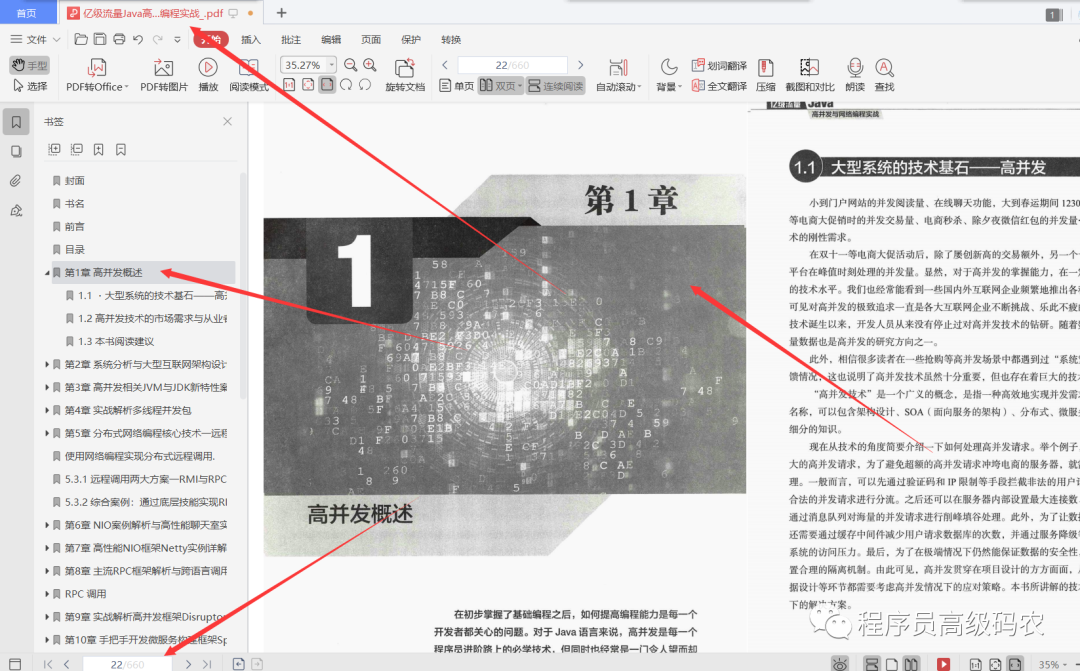Open a file with the folder icon
This screenshot has height=671, width=1080.
[x=81, y=39]
